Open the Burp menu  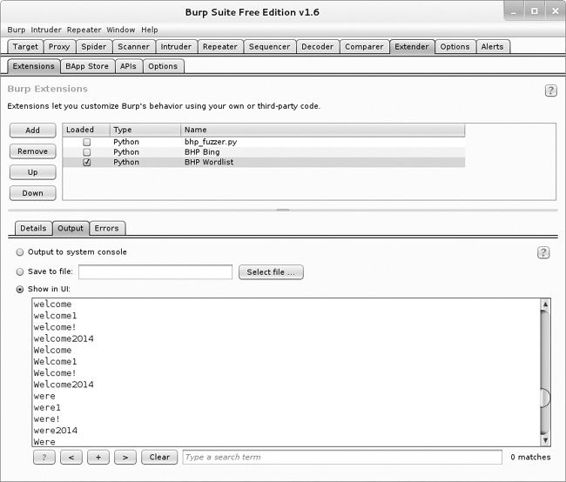[x=16, y=30]
